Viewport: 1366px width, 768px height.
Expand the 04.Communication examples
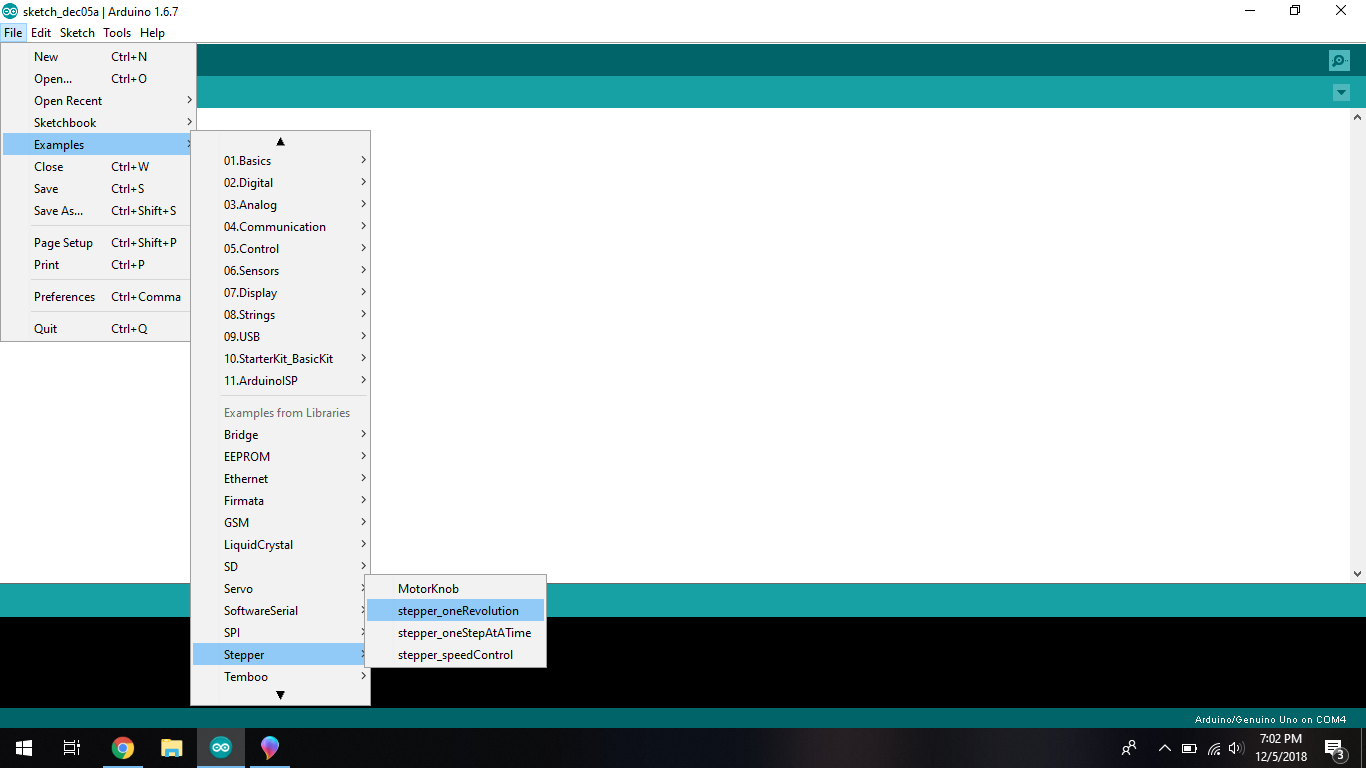coord(280,227)
